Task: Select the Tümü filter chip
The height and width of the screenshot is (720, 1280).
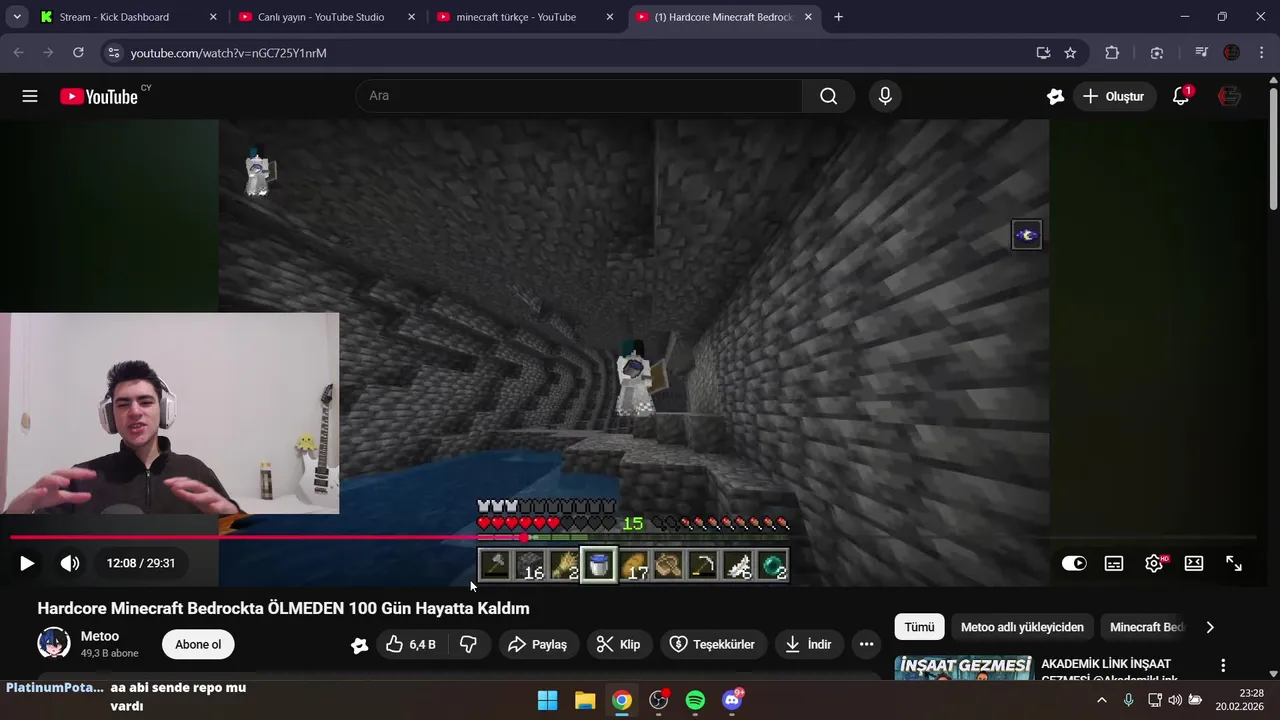Action: (919, 627)
